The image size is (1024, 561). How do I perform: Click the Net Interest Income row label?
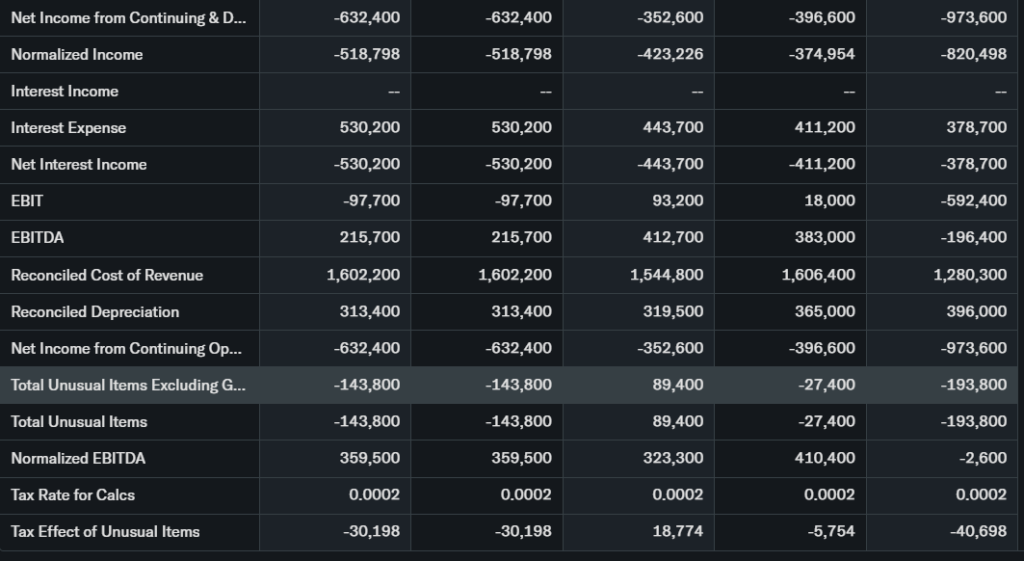click(79, 164)
